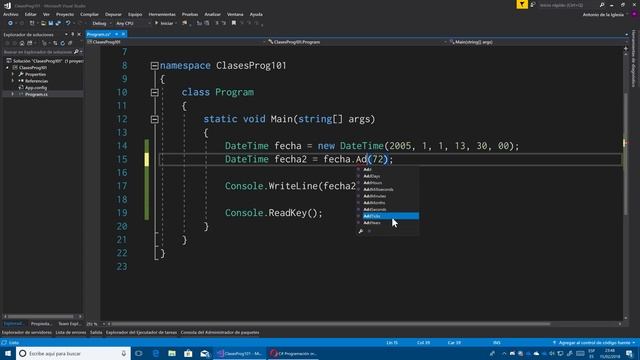The width and height of the screenshot is (640, 360).
Task: Open the Proyecto menu
Action: [64, 14]
